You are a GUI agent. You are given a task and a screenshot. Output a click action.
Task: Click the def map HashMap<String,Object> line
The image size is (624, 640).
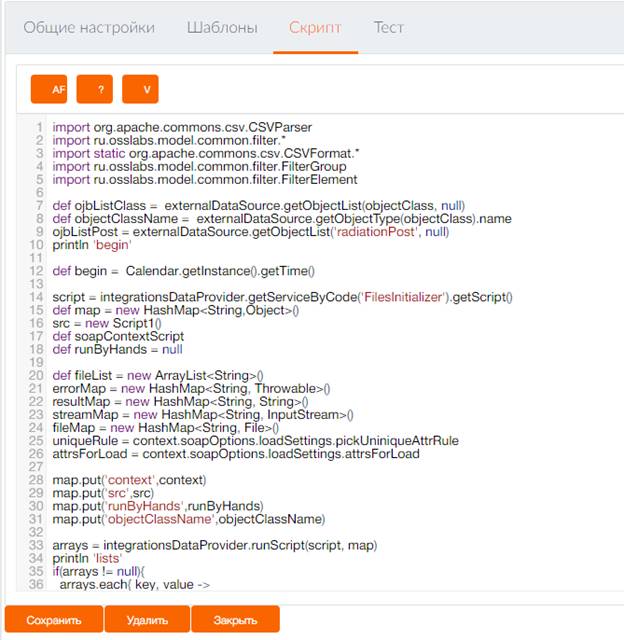coord(175,310)
